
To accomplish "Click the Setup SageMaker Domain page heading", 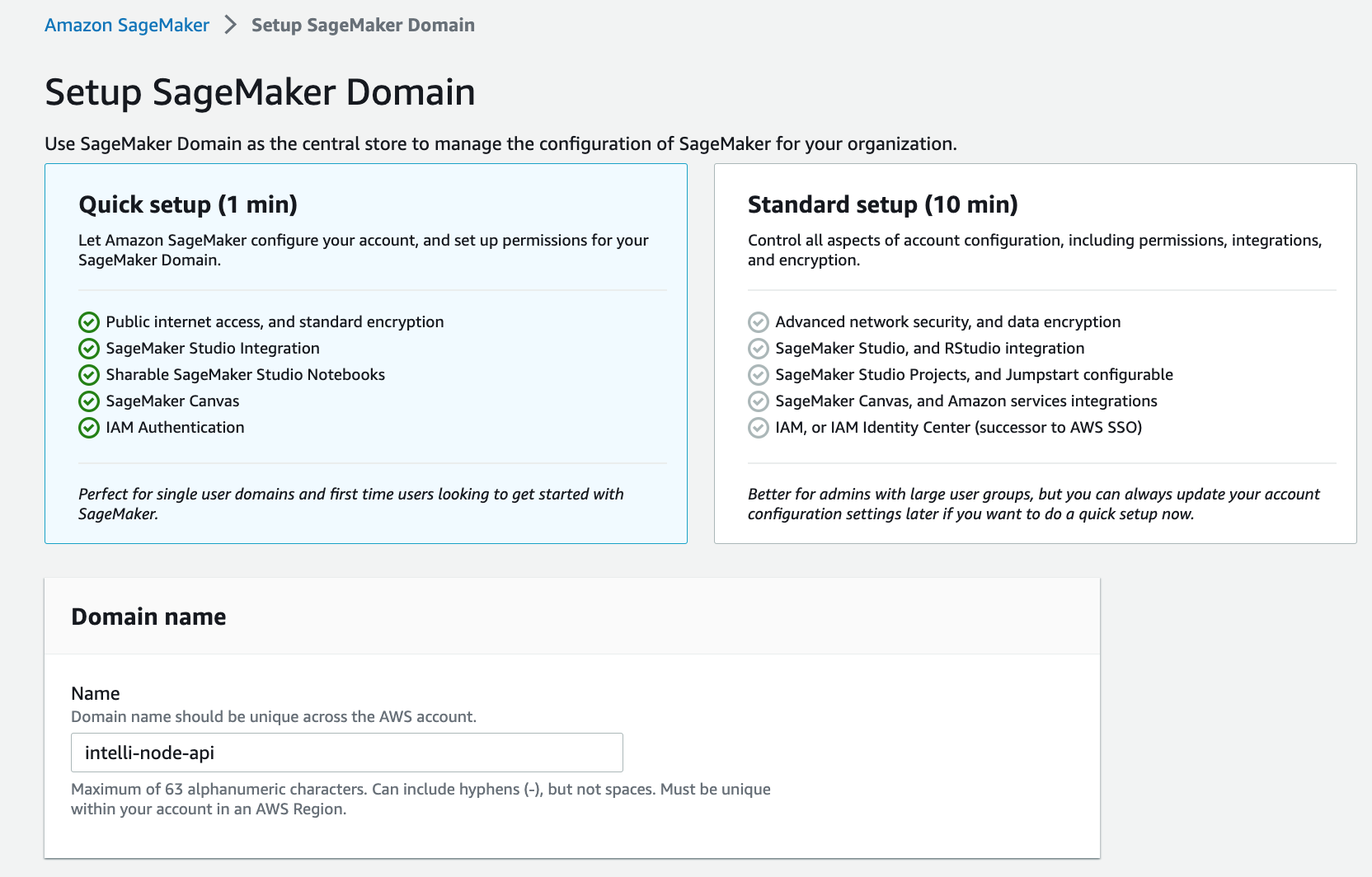I will tap(260, 91).
